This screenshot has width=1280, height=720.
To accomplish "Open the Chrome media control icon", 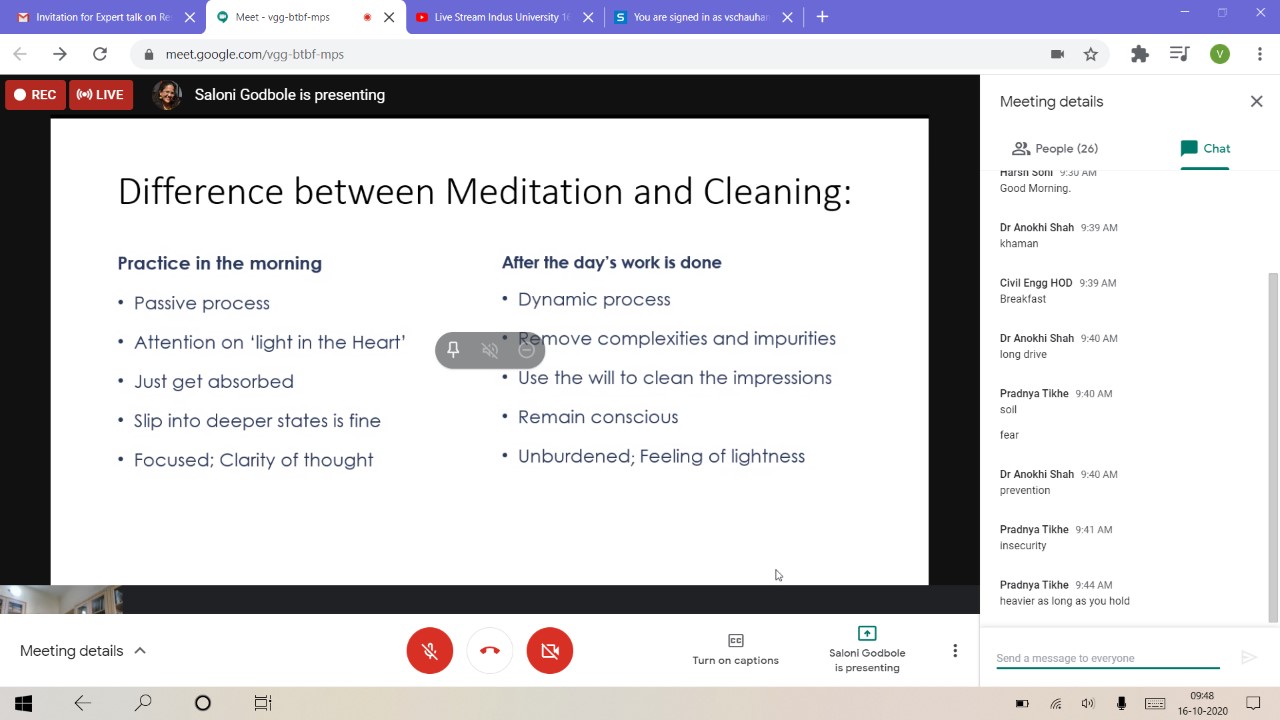I will pos(1180,54).
